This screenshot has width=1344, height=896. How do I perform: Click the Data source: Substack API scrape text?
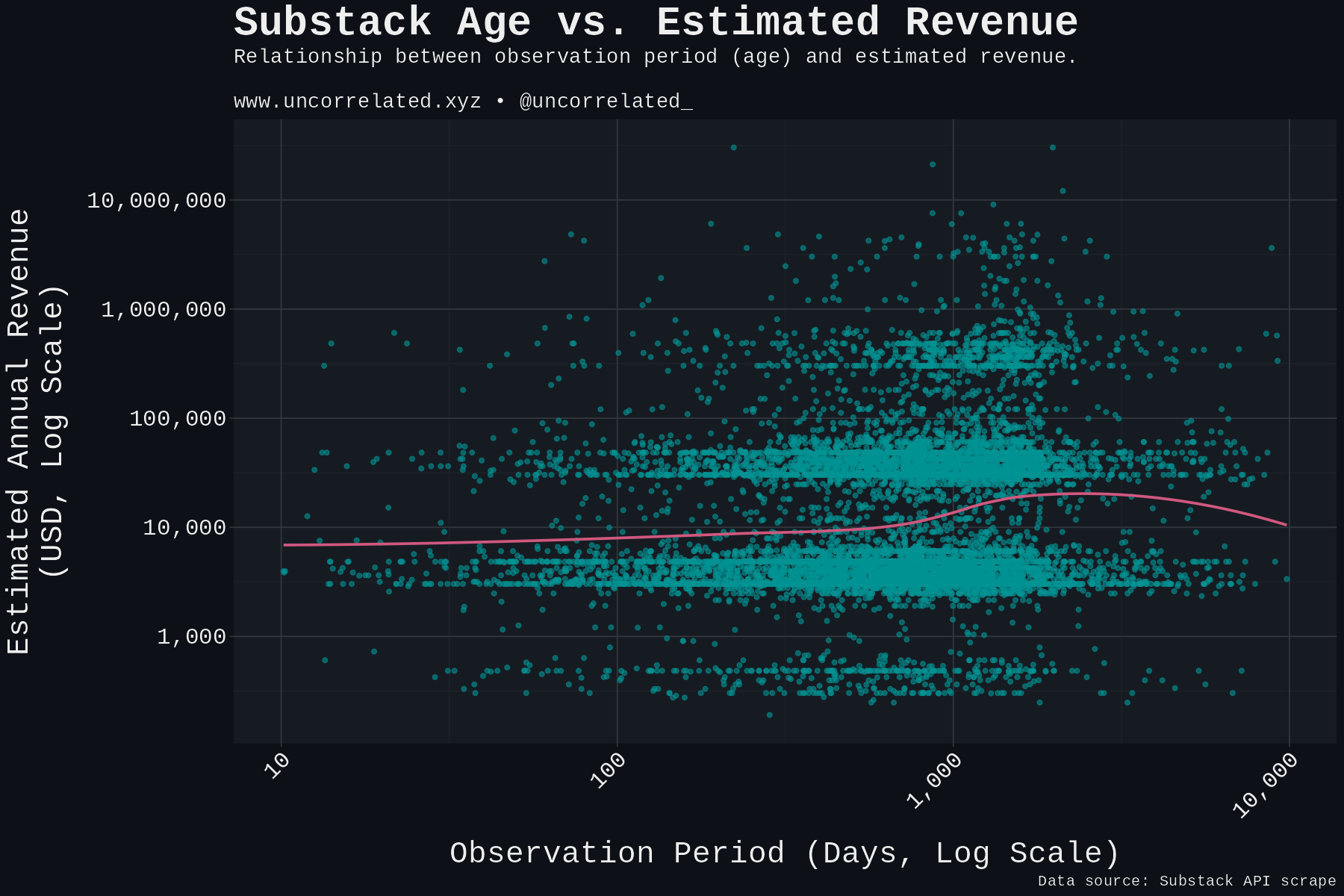(1186, 880)
